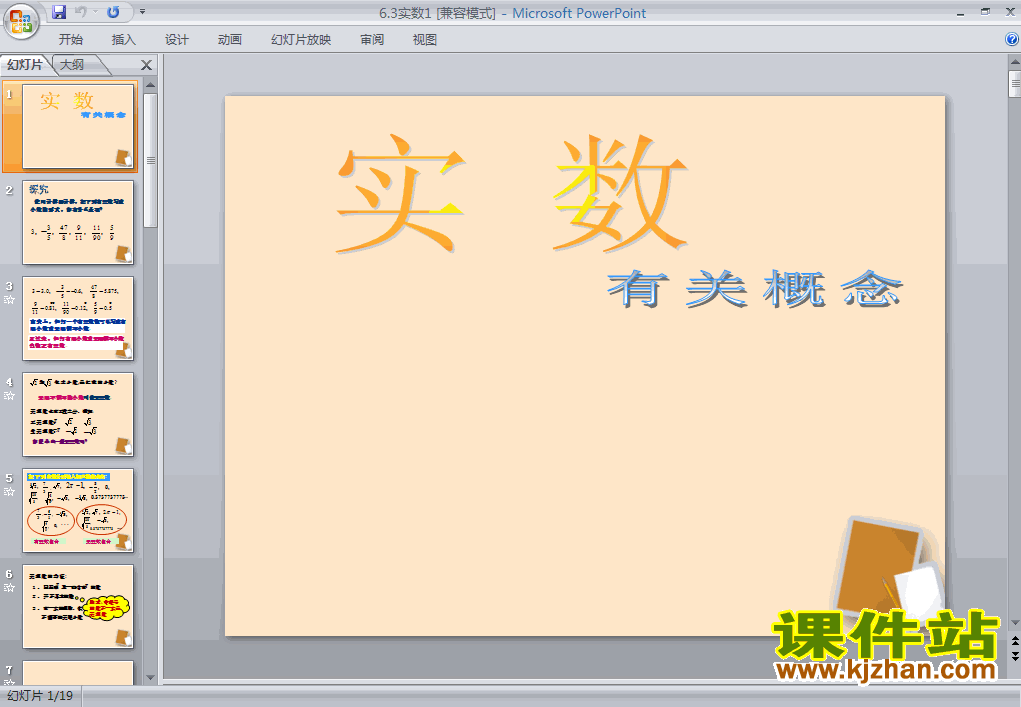Open the 幻灯片放映 ribbon tab

click(301, 40)
